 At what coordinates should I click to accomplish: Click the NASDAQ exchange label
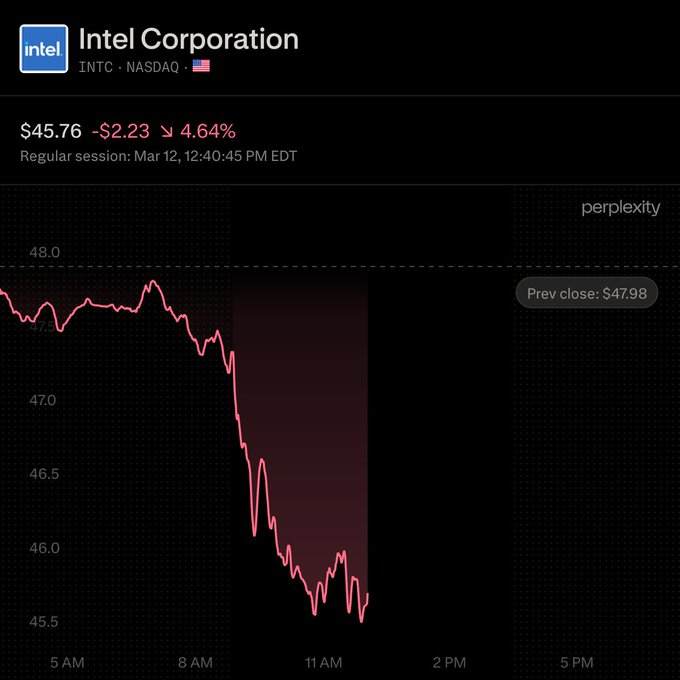[152, 67]
